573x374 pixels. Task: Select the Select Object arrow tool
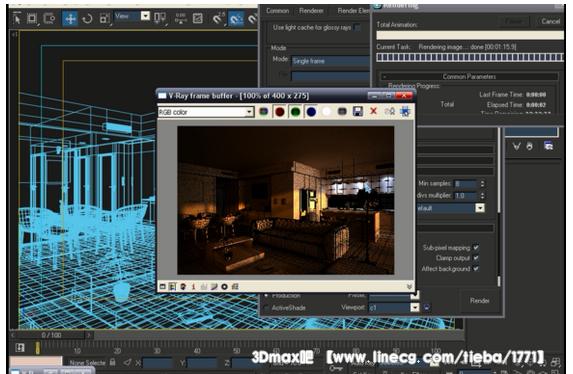pyautogui.click(x=17, y=18)
